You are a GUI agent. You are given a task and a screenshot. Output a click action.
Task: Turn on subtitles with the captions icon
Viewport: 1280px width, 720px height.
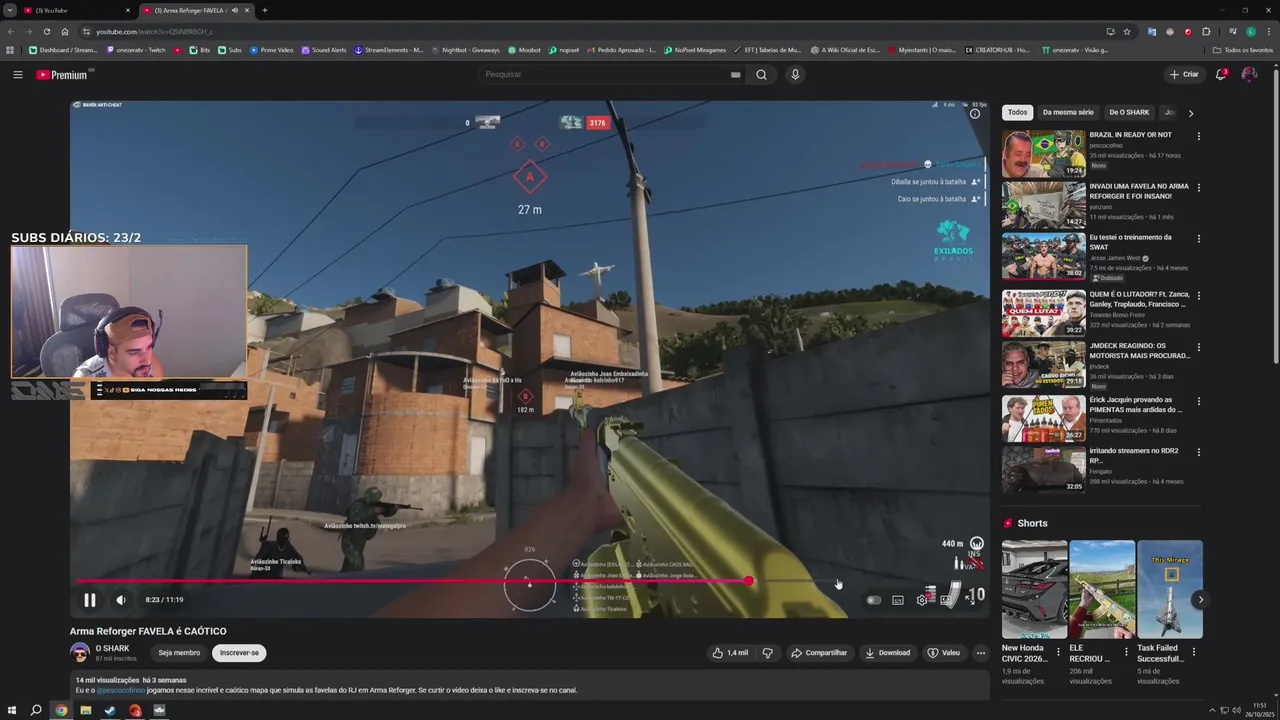898,600
